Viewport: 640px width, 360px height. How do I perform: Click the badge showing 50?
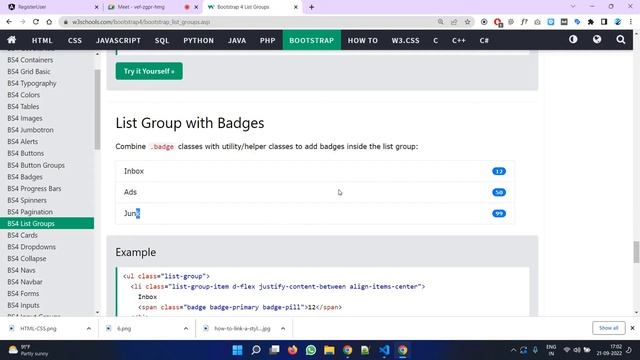tap(499, 192)
